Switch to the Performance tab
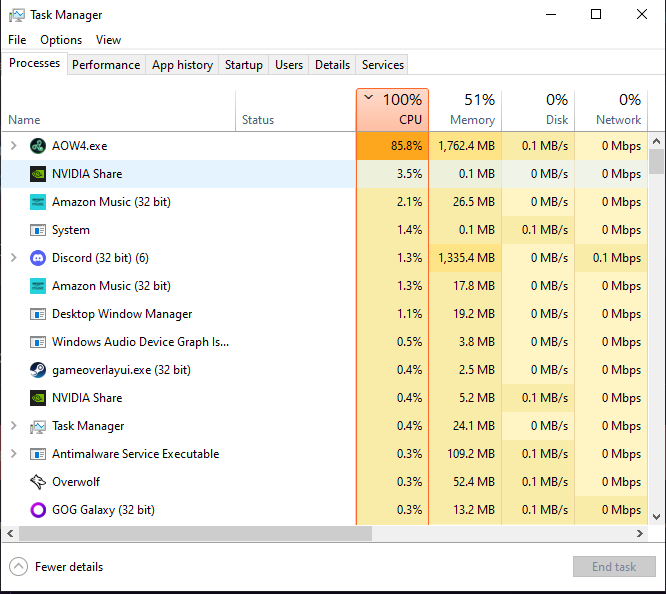 click(x=106, y=65)
